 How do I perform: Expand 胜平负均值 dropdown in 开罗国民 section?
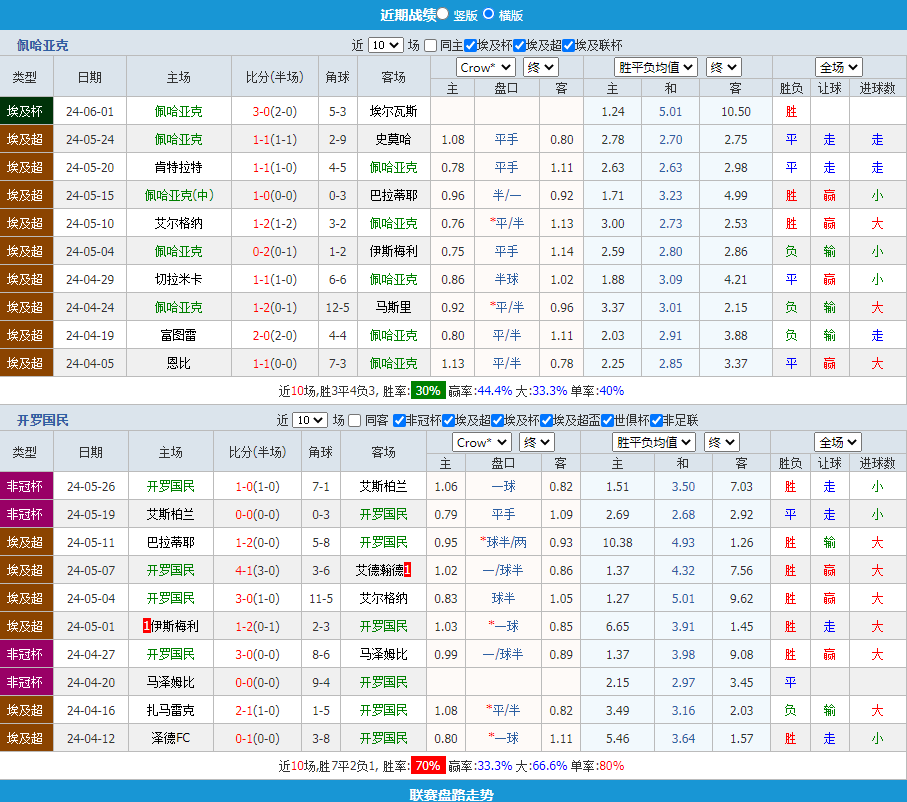tap(653, 442)
